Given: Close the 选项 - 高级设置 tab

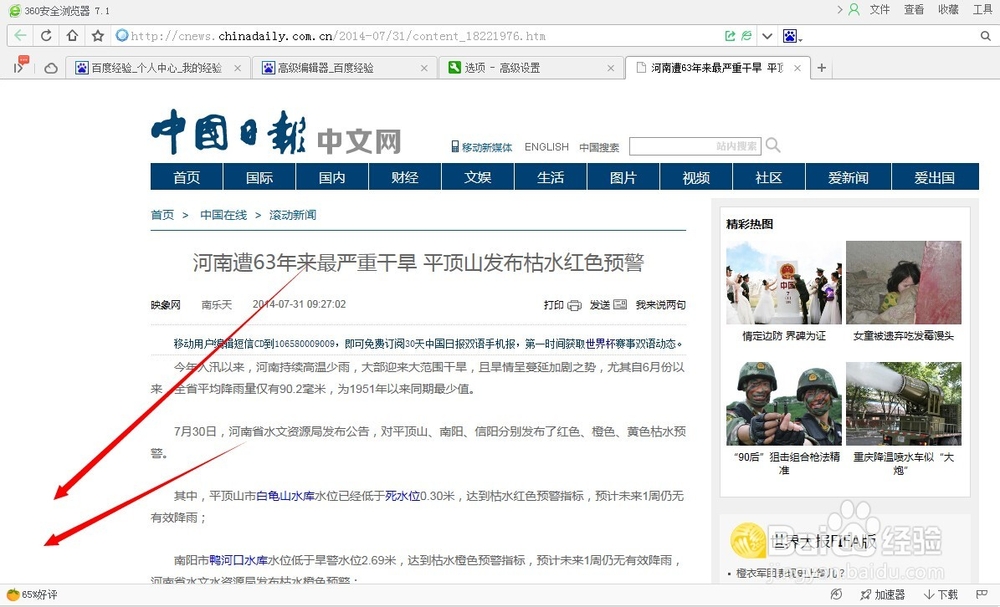Looking at the screenshot, I should click(x=610, y=68).
